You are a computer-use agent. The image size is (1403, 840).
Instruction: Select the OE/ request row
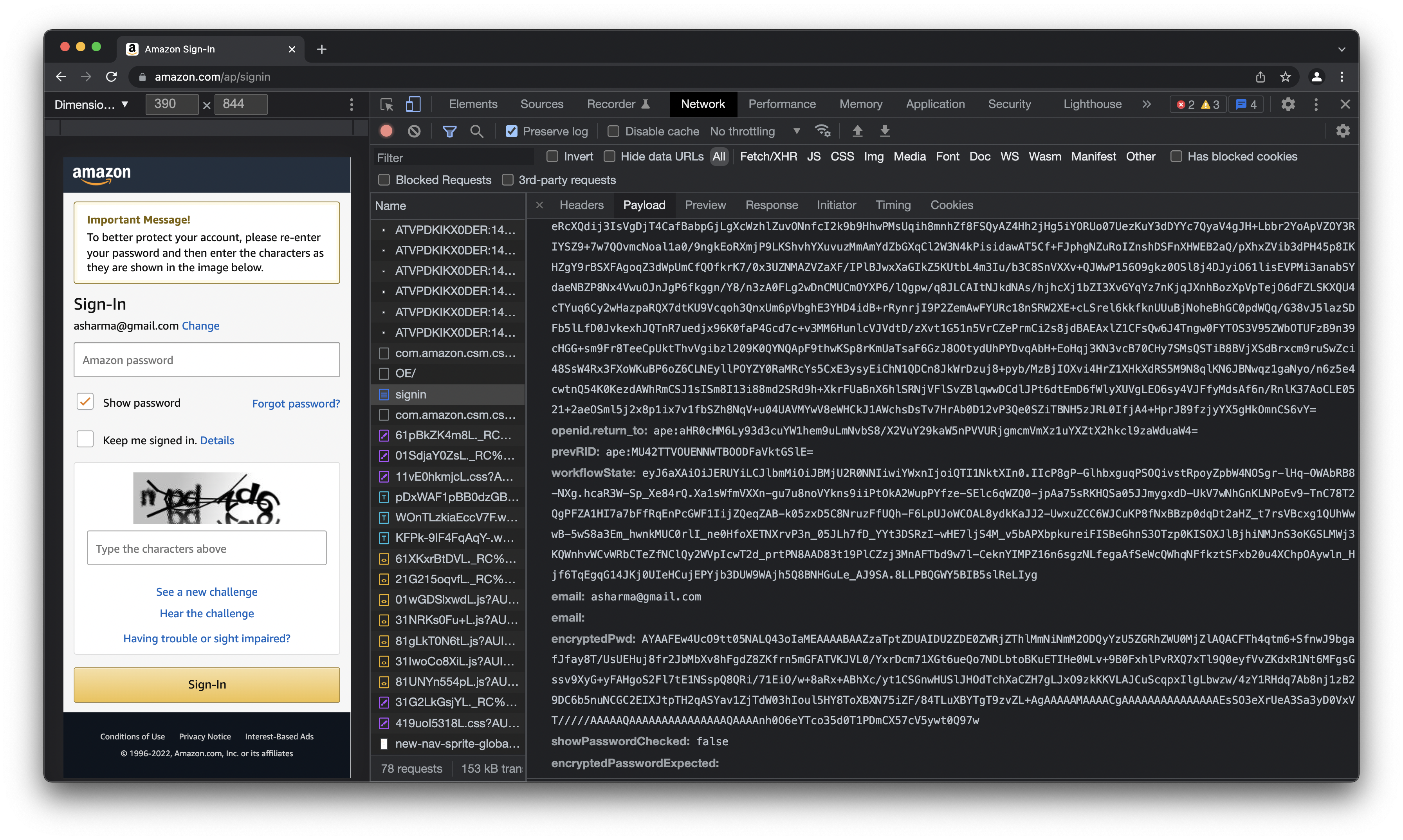pyautogui.click(x=448, y=373)
